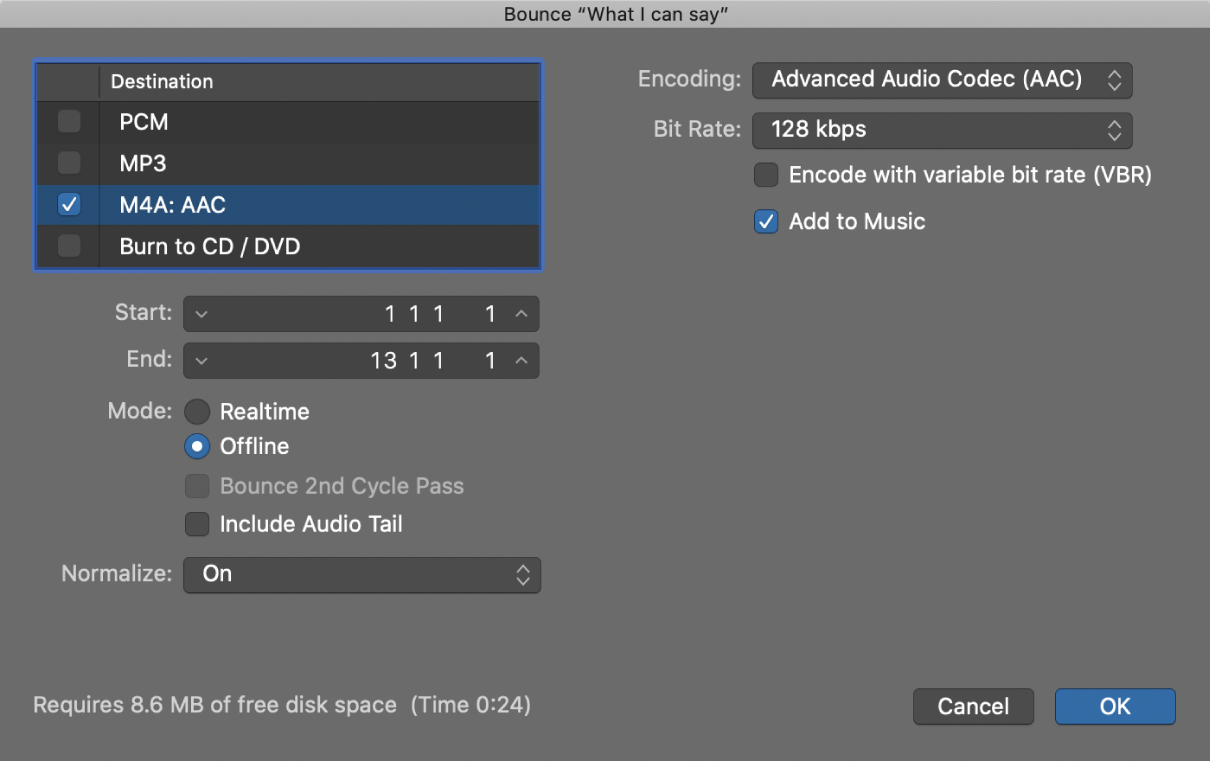Decrease End position with down chevron

[201, 361]
